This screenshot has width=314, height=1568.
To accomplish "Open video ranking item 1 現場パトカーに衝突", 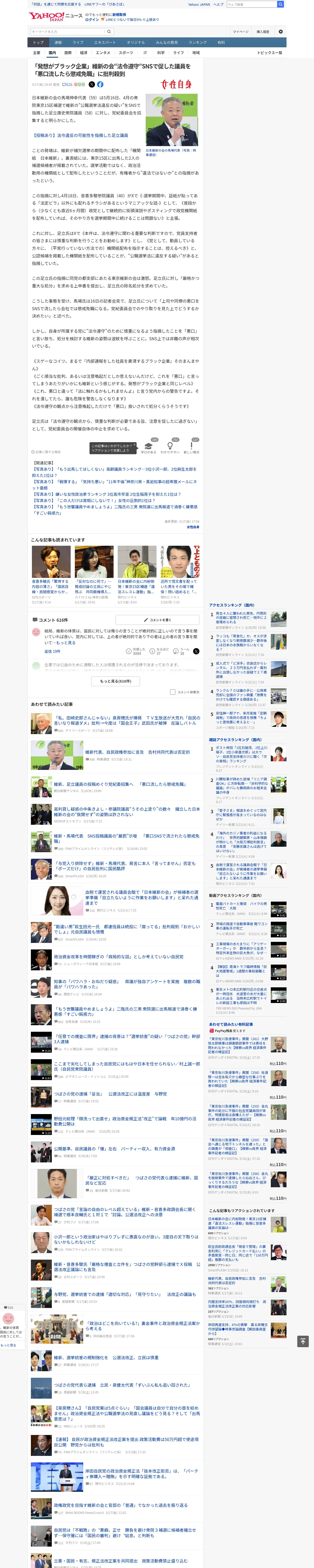I will point(242,906).
